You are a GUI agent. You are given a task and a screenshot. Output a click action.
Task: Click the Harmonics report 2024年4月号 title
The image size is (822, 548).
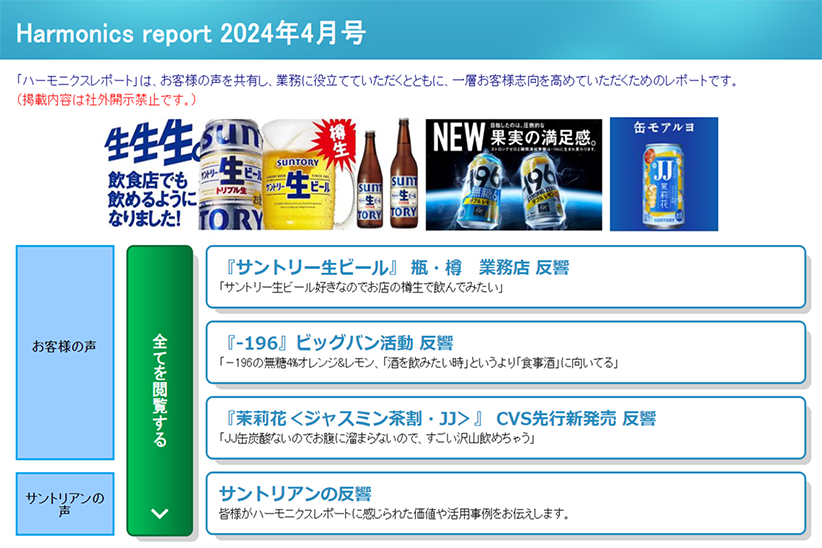point(191,33)
